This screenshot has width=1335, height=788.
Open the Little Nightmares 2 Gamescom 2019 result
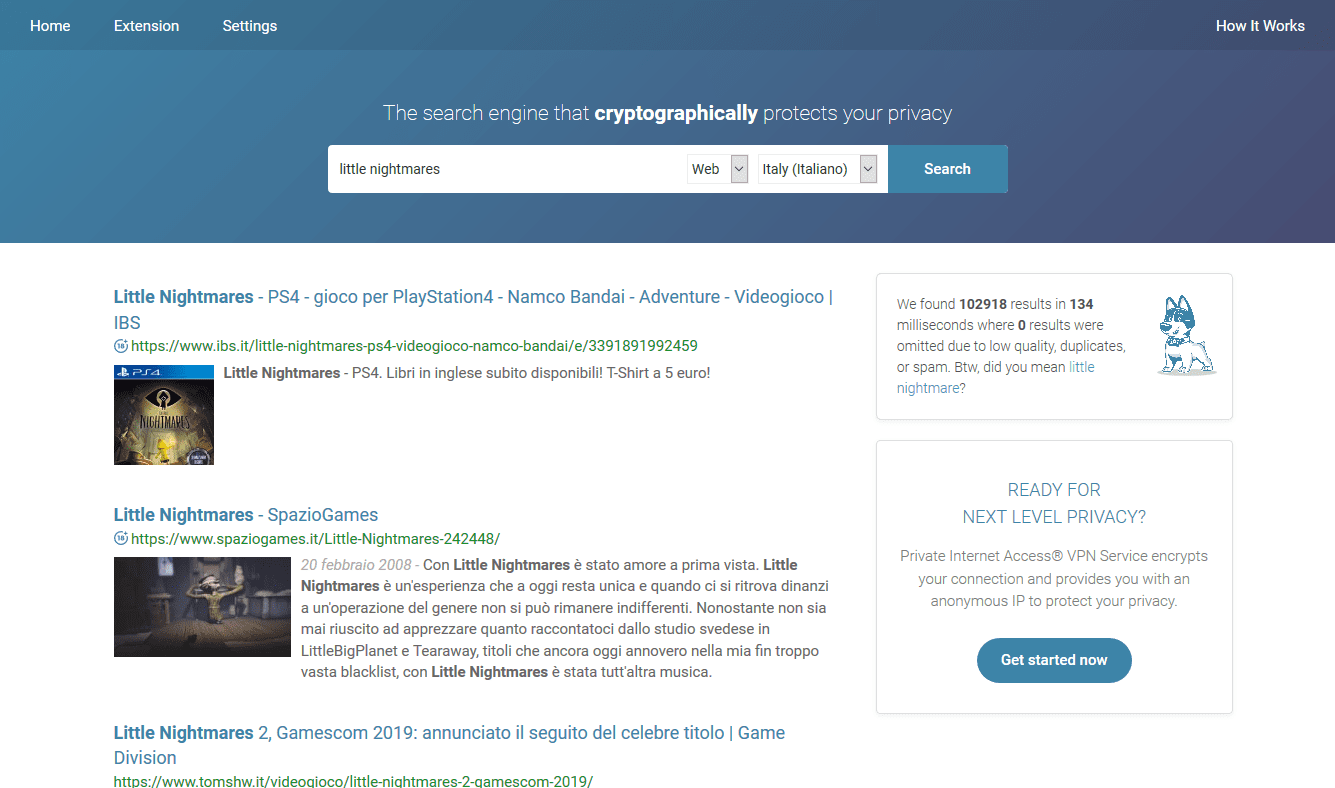coord(448,733)
